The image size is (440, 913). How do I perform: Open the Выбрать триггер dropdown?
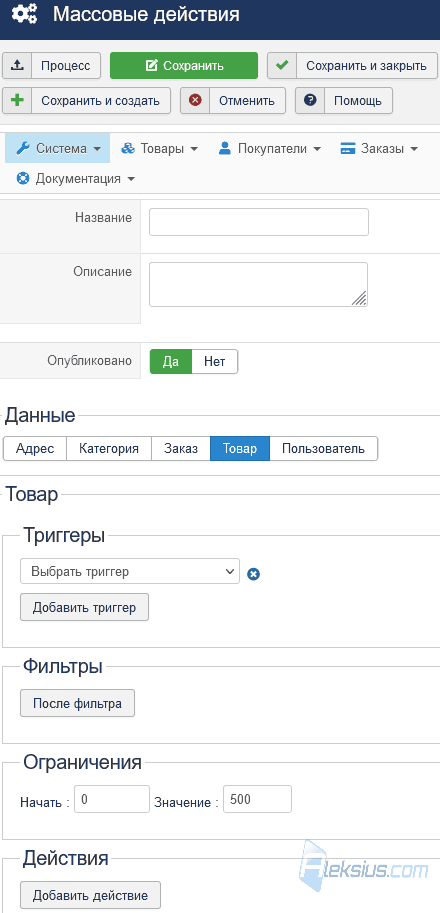130,571
